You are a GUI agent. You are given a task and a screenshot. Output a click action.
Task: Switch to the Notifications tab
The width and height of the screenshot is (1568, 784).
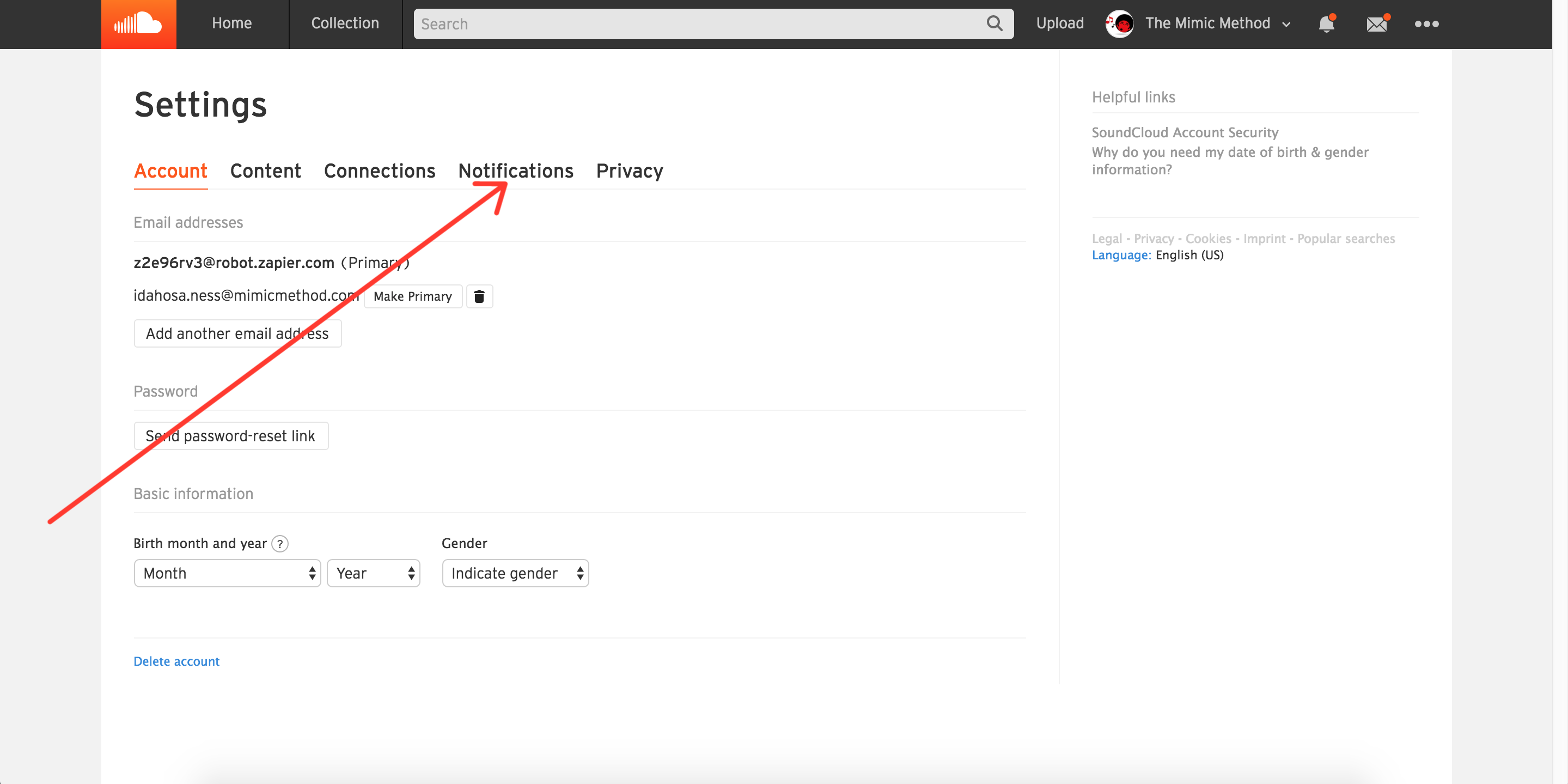point(516,171)
